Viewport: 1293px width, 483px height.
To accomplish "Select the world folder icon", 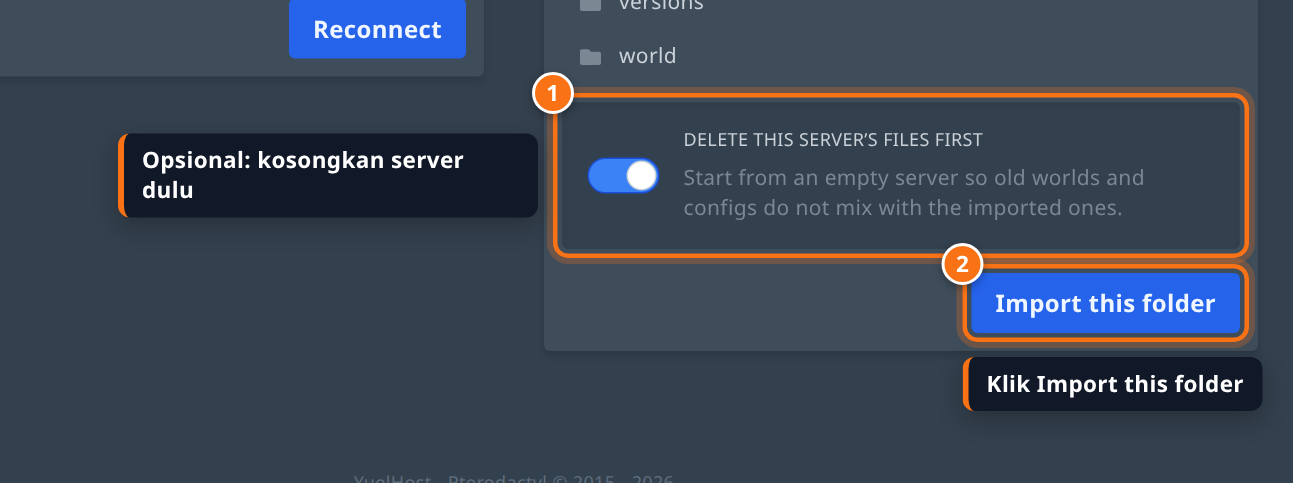I will 591,57.
